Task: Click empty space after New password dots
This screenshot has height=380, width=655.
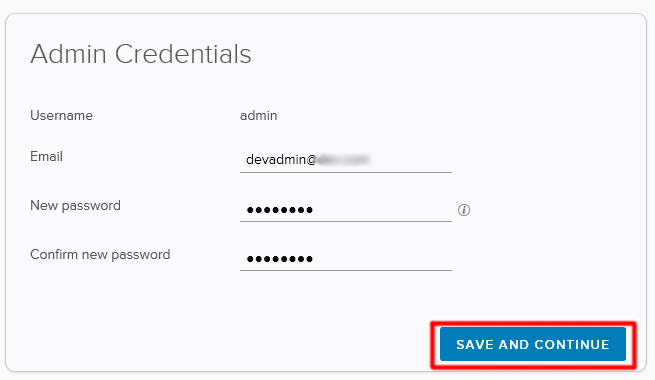Action: click(382, 210)
